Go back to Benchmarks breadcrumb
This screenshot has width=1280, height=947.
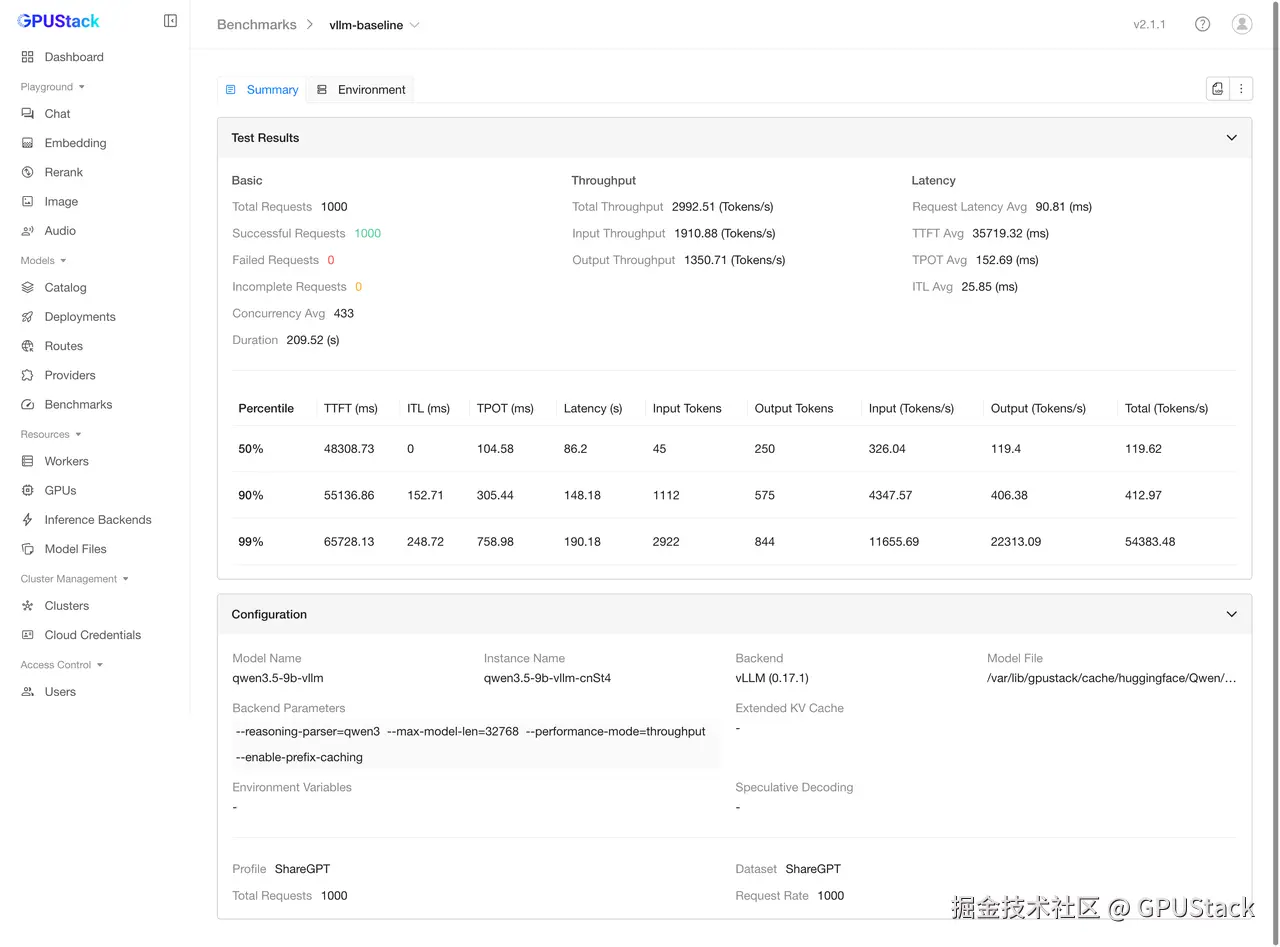[x=257, y=25]
